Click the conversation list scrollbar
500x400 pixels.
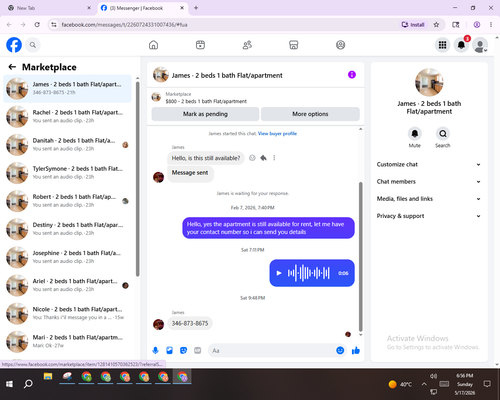(137, 178)
